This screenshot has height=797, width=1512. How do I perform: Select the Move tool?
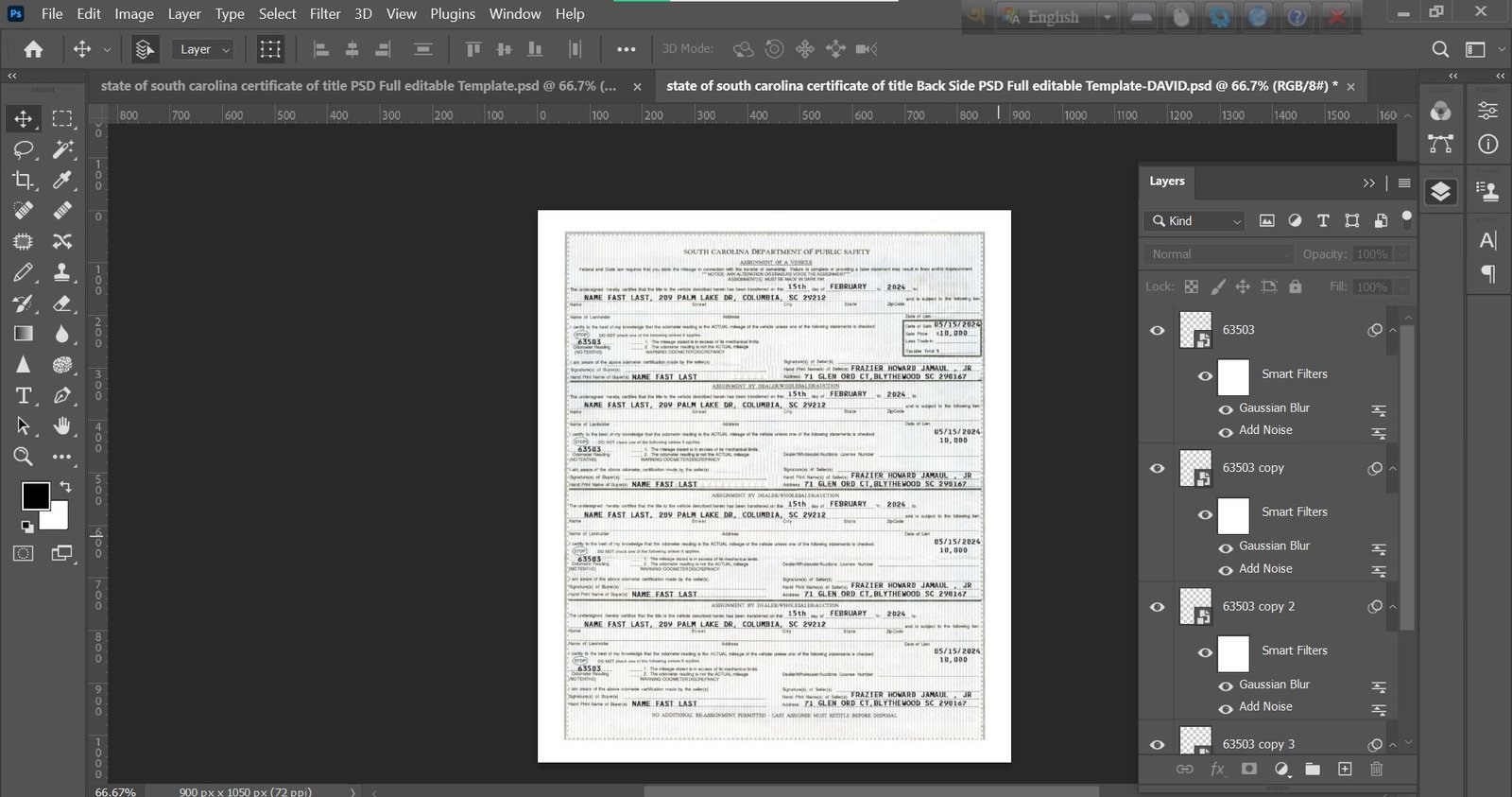tap(23, 118)
